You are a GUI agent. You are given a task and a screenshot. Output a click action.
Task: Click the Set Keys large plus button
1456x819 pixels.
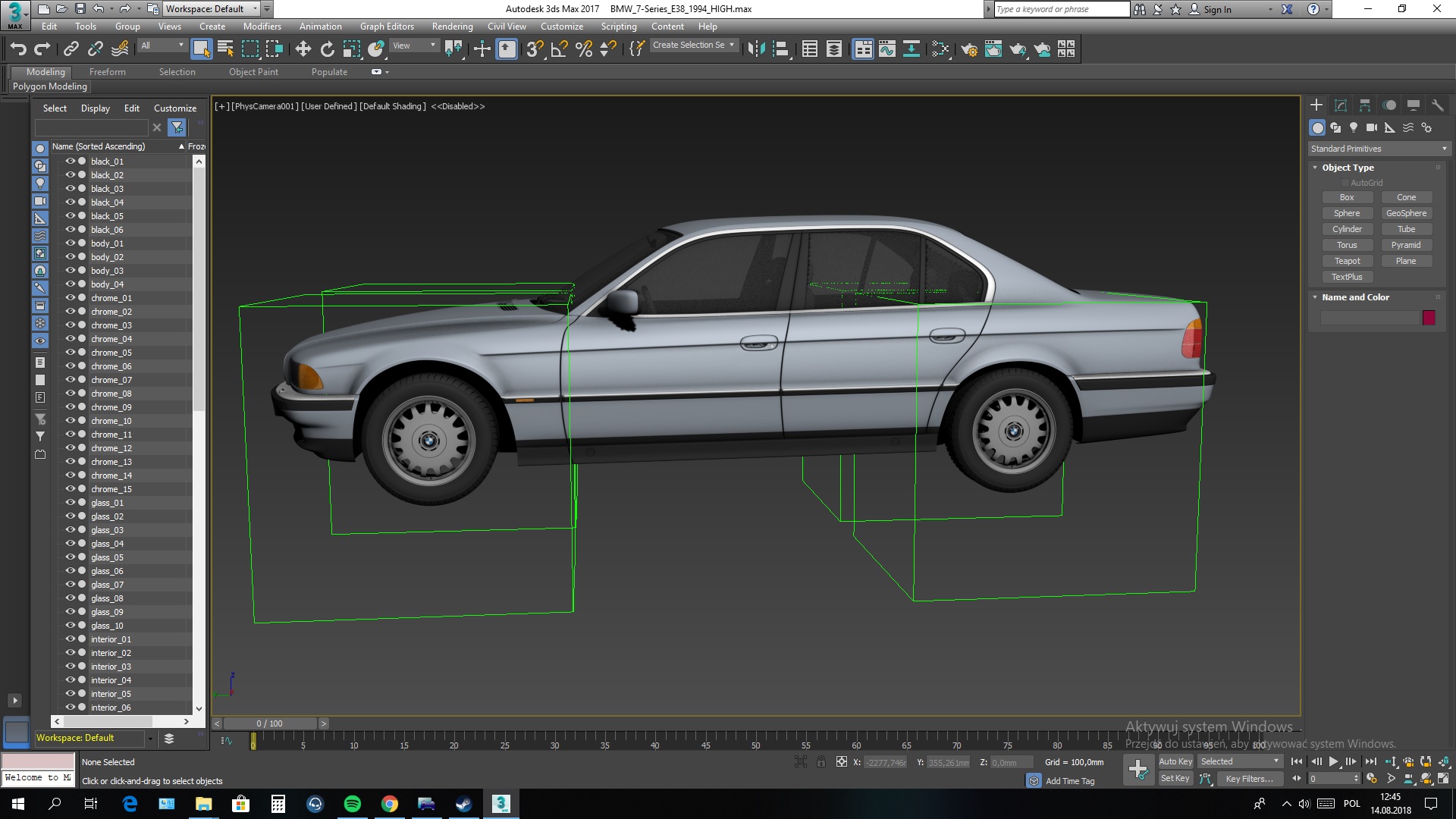(x=1138, y=770)
